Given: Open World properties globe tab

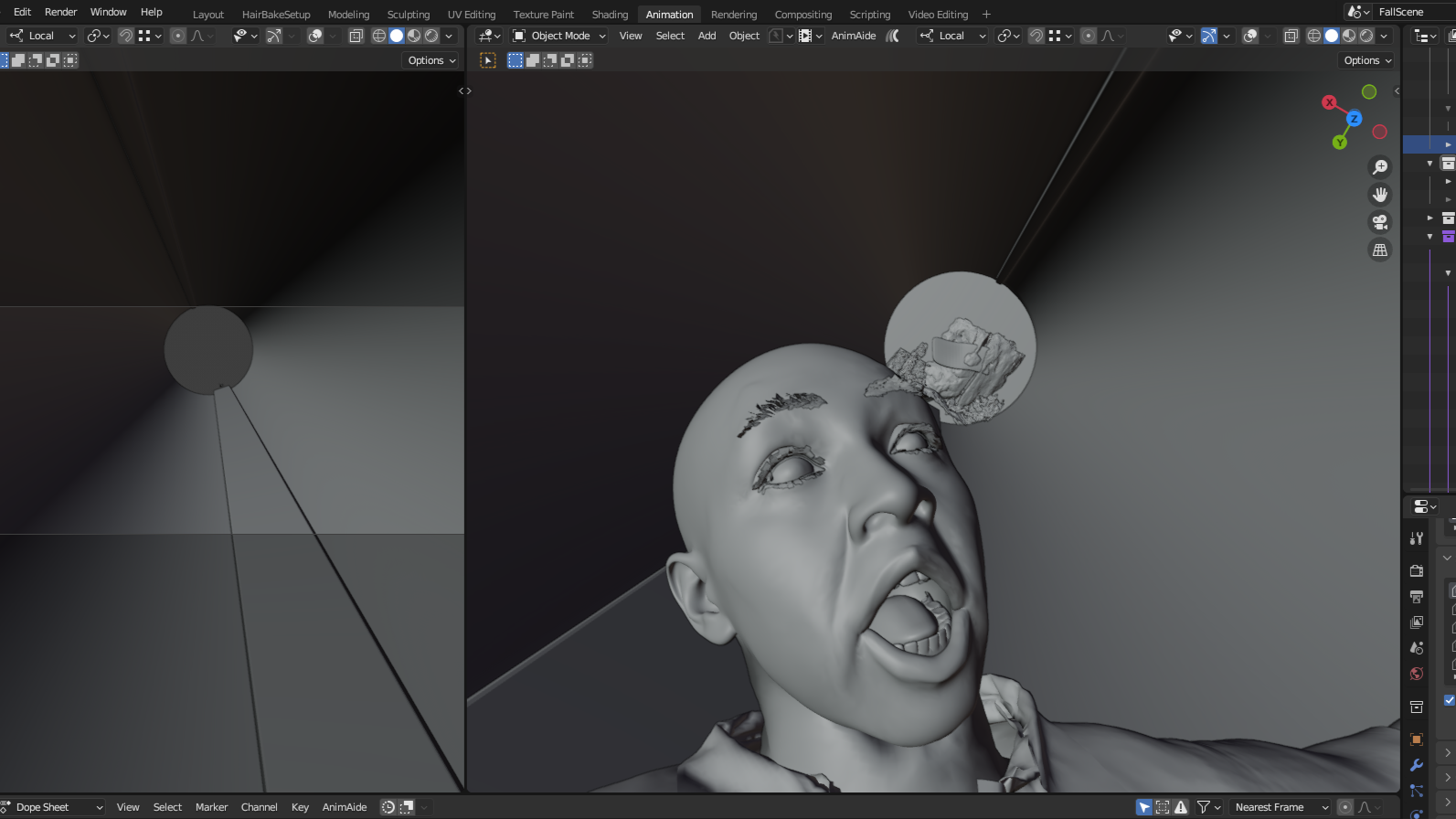Looking at the screenshot, I should point(1417,674).
